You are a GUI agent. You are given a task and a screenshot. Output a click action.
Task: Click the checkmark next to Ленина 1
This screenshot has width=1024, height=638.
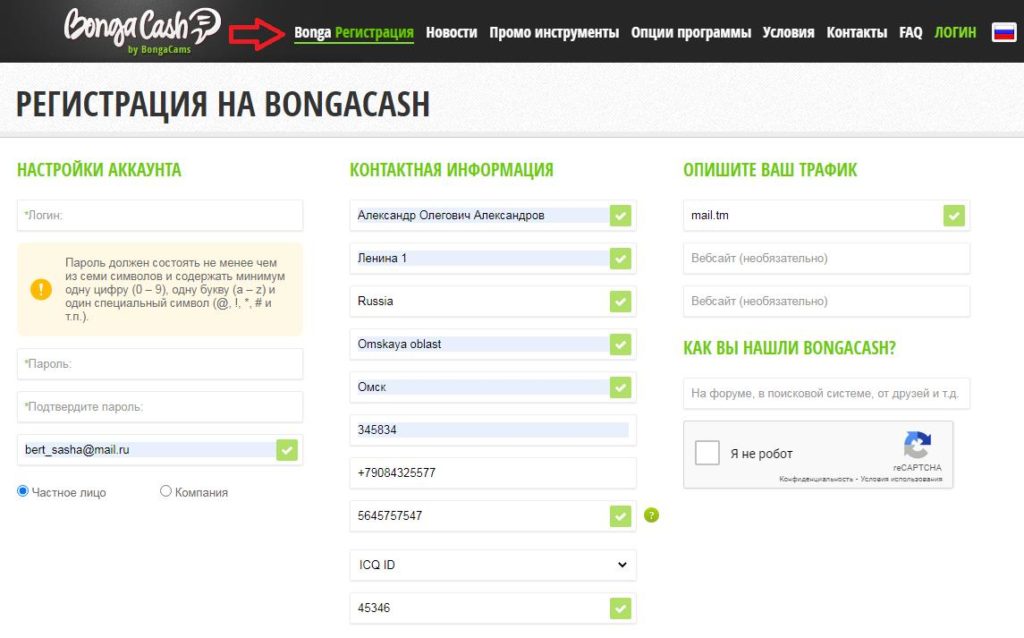click(620, 259)
